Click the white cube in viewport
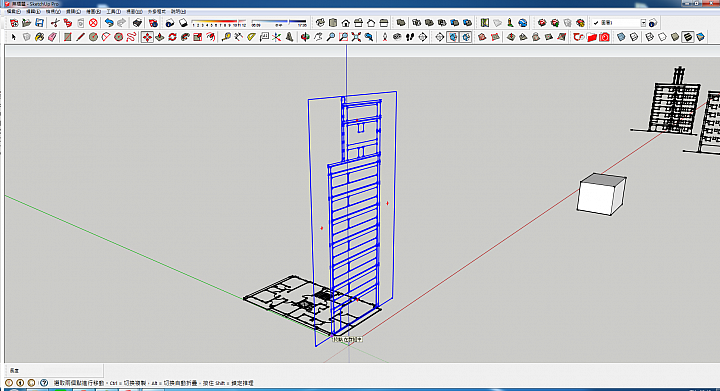 coord(601,194)
